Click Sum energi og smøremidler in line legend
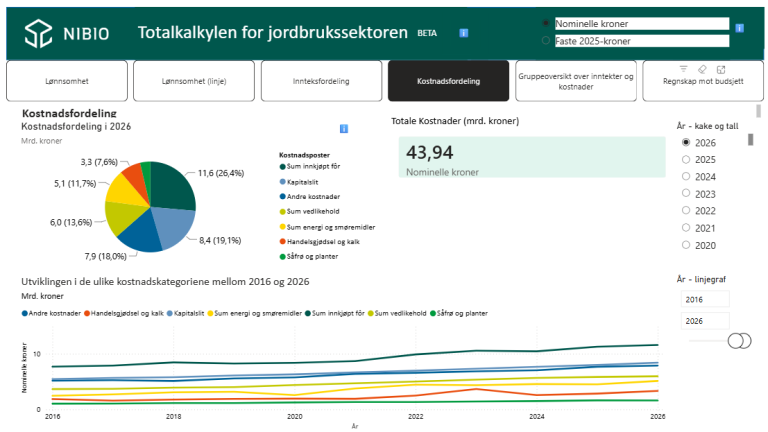This screenshot has width=768, height=432. click(x=255, y=313)
